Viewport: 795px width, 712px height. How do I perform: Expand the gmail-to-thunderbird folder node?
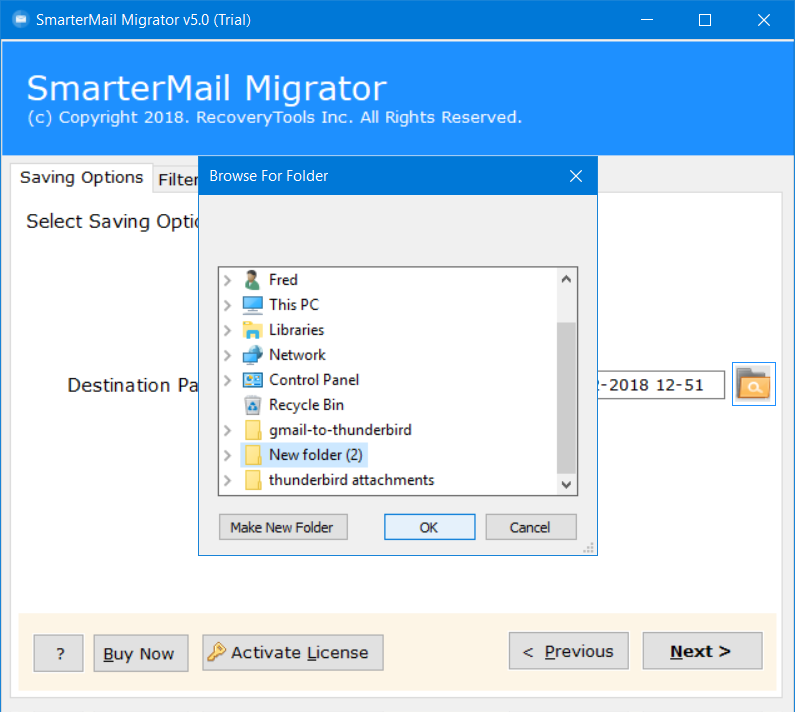click(228, 430)
